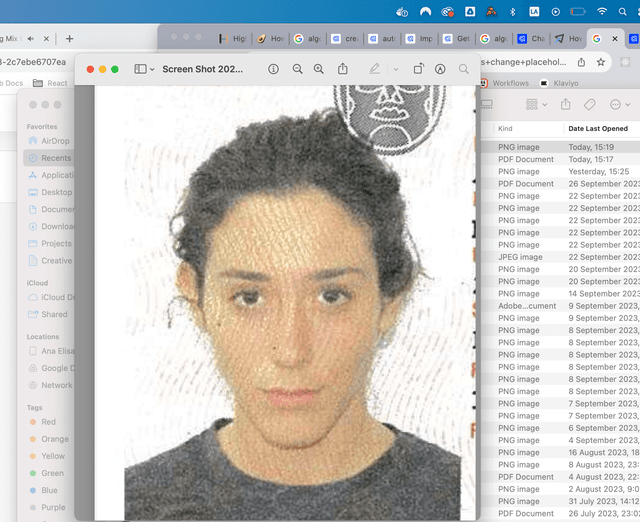Close the Mix browser tab
Screen dimensions: 640x522
(46, 39)
